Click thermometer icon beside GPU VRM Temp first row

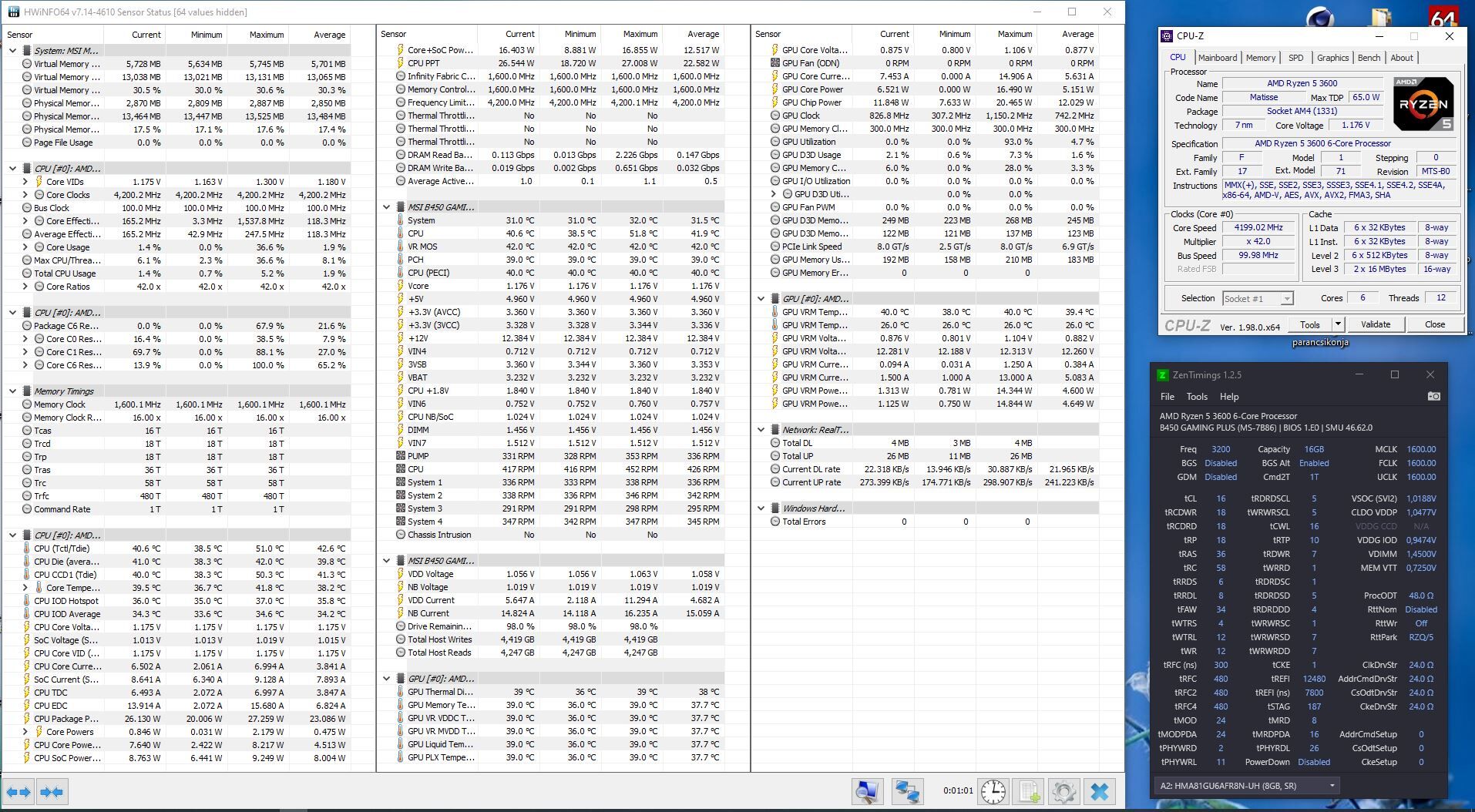(774, 312)
